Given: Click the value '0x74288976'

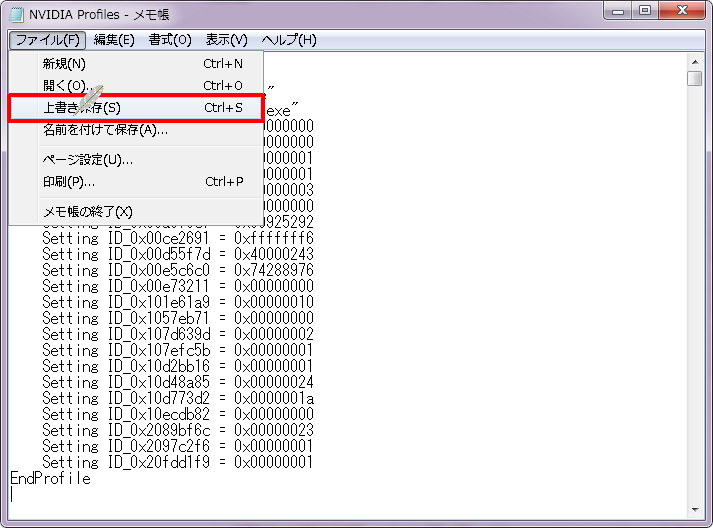Looking at the screenshot, I should pyautogui.click(x=274, y=270).
